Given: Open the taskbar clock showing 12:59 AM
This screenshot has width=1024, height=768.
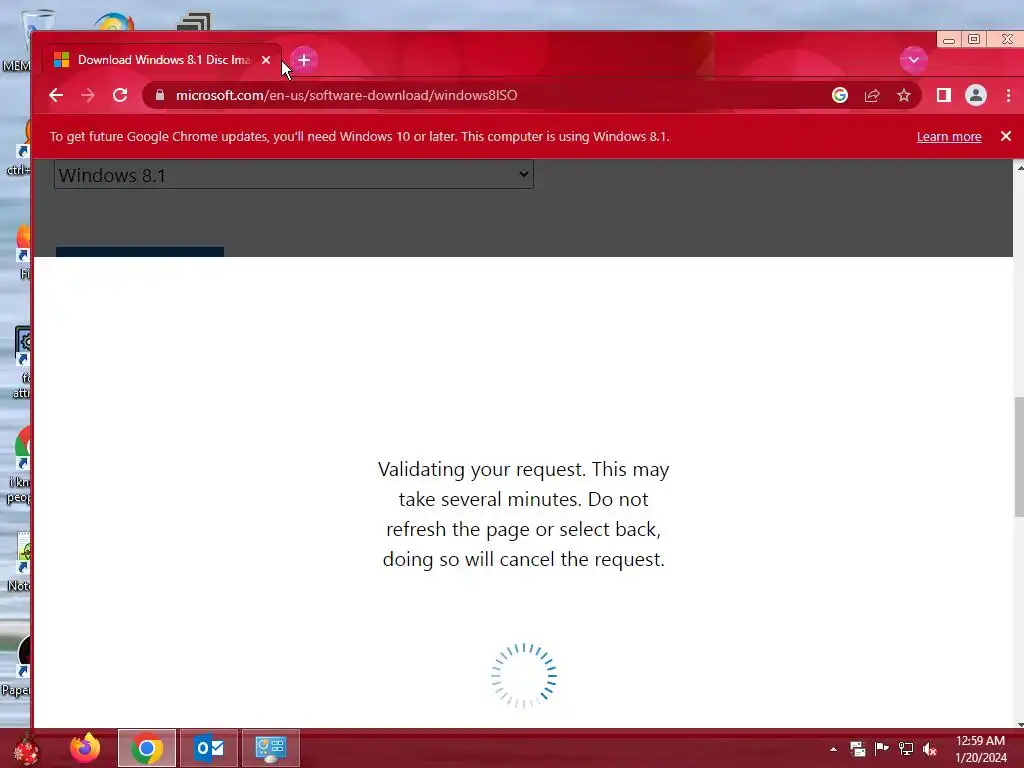Looking at the screenshot, I should pos(980,749).
